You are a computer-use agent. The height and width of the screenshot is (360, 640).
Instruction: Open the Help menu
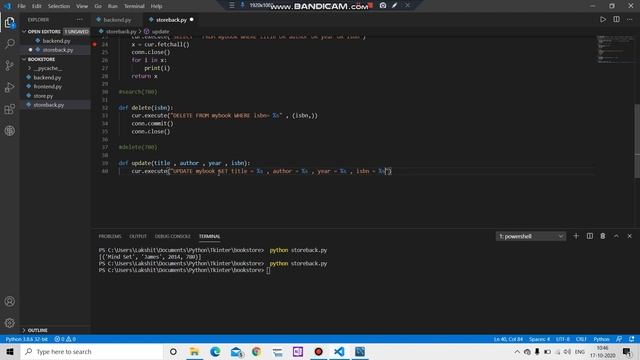(x=156, y=6)
